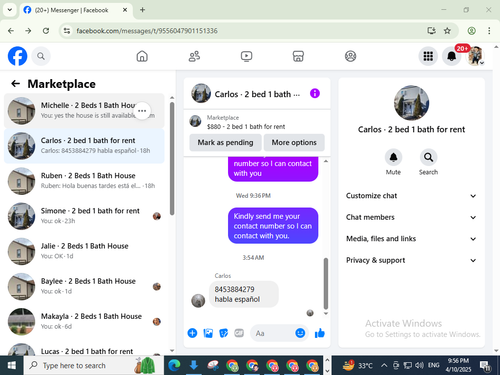Image resolution: width=500 pixels, height=375 pixels.
Task: Choose a sticker from the sticker icon
Action: tap(224, 333)
